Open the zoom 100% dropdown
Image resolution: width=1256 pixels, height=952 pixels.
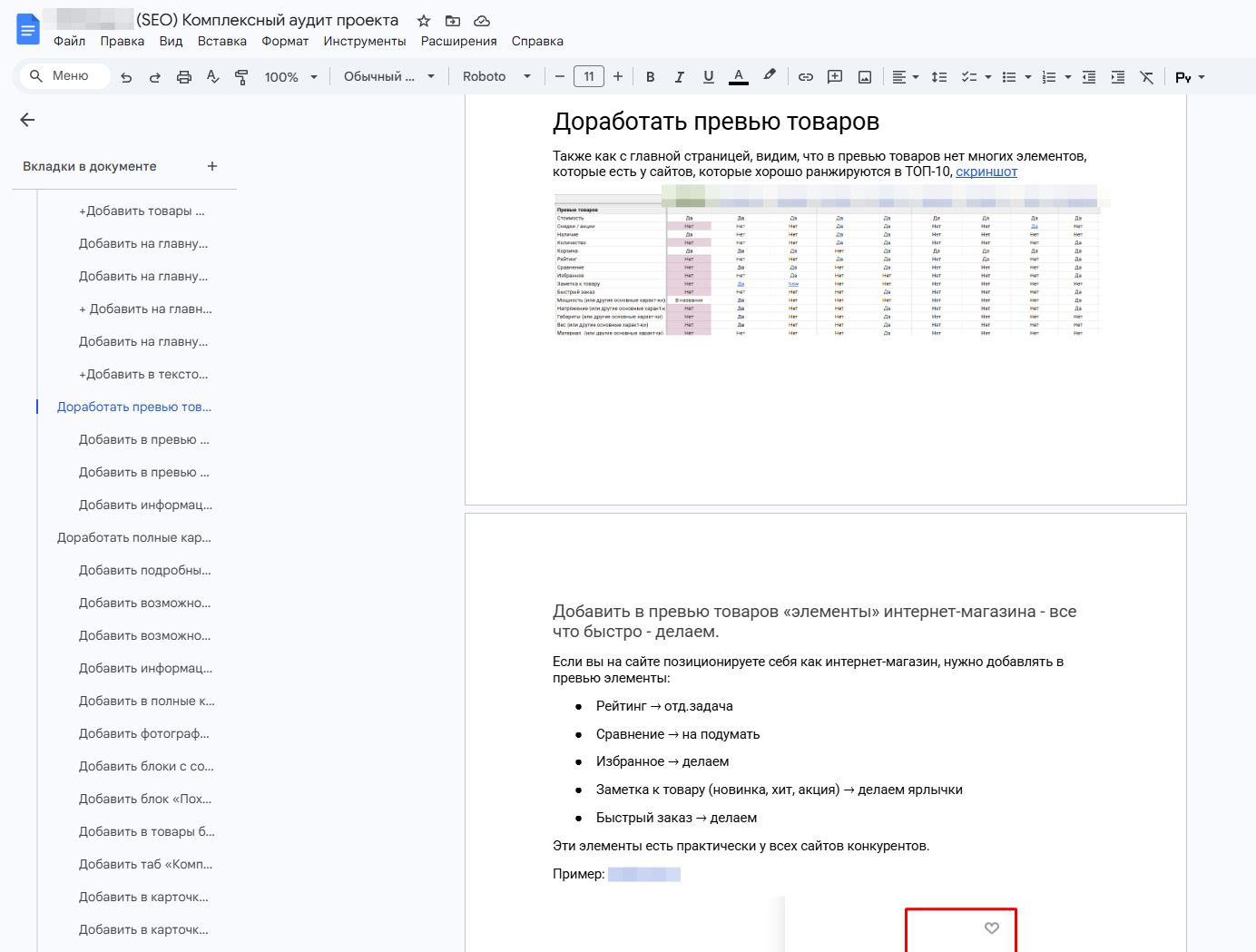[291, 77]
